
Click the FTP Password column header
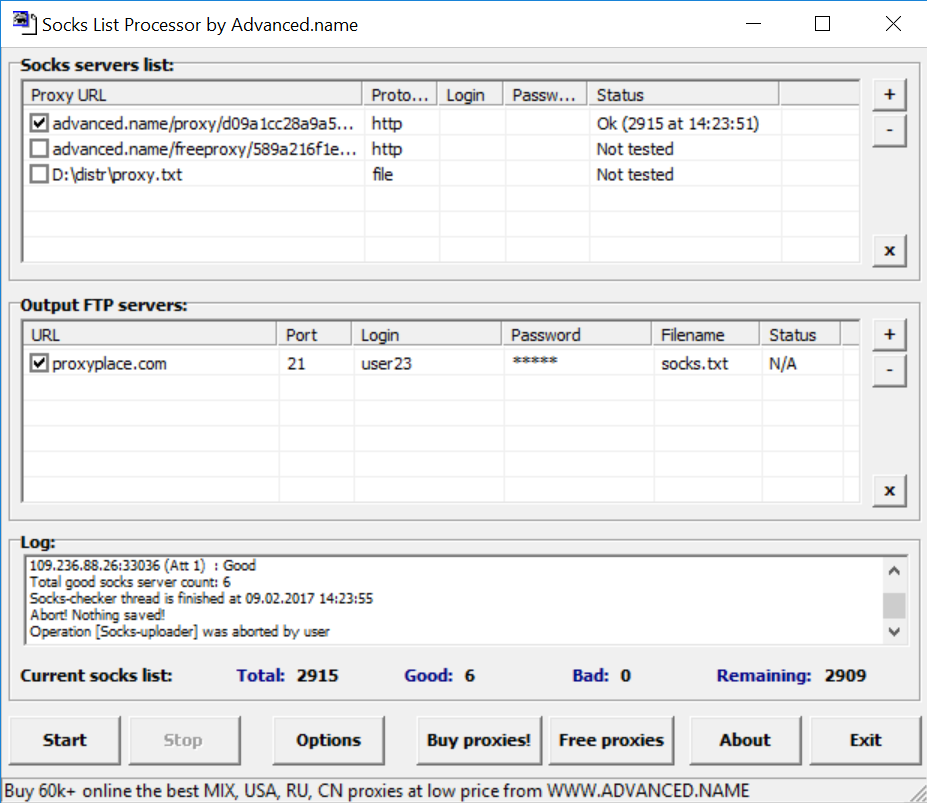(x=577, y=335)
